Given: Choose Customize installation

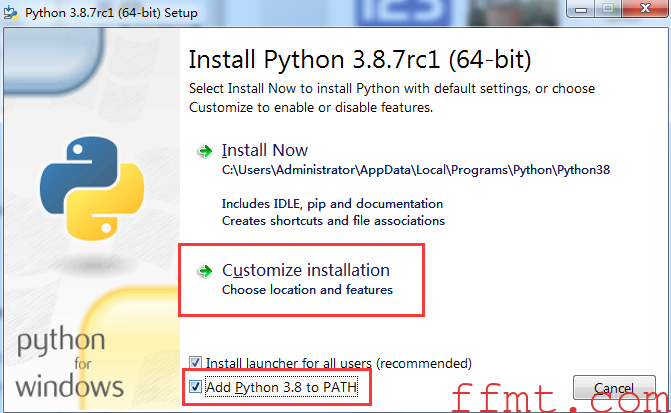Looking at the screenshot, I should (306, 270).
